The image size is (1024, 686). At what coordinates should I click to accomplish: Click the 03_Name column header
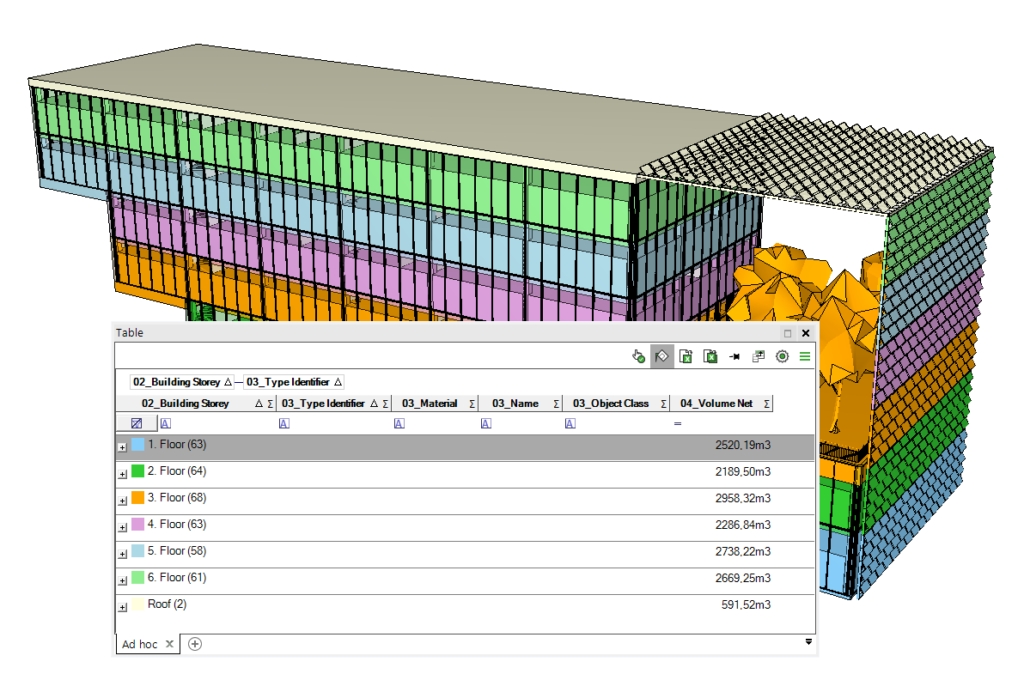tap(514, 404)
